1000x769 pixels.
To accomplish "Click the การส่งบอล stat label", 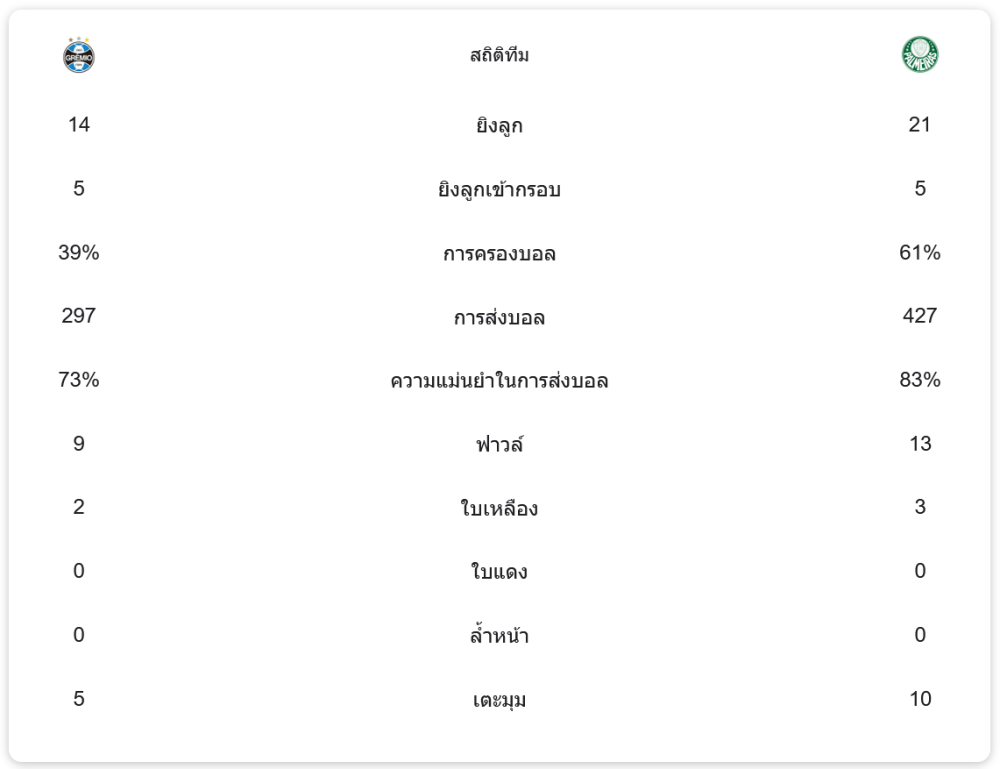I will pyautogui.click(x=499, y=318).
